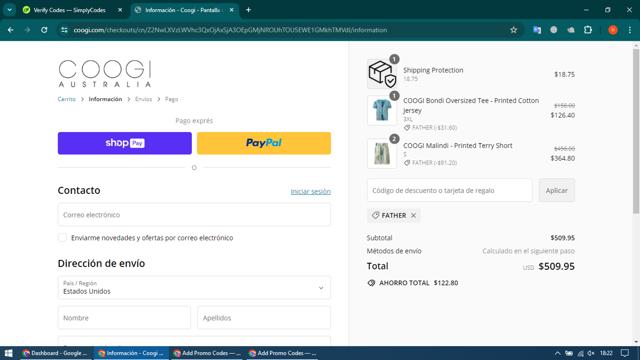Click the taskbar clock 18:22
This screenshot has width=640, height=360.
pos(606,353)
